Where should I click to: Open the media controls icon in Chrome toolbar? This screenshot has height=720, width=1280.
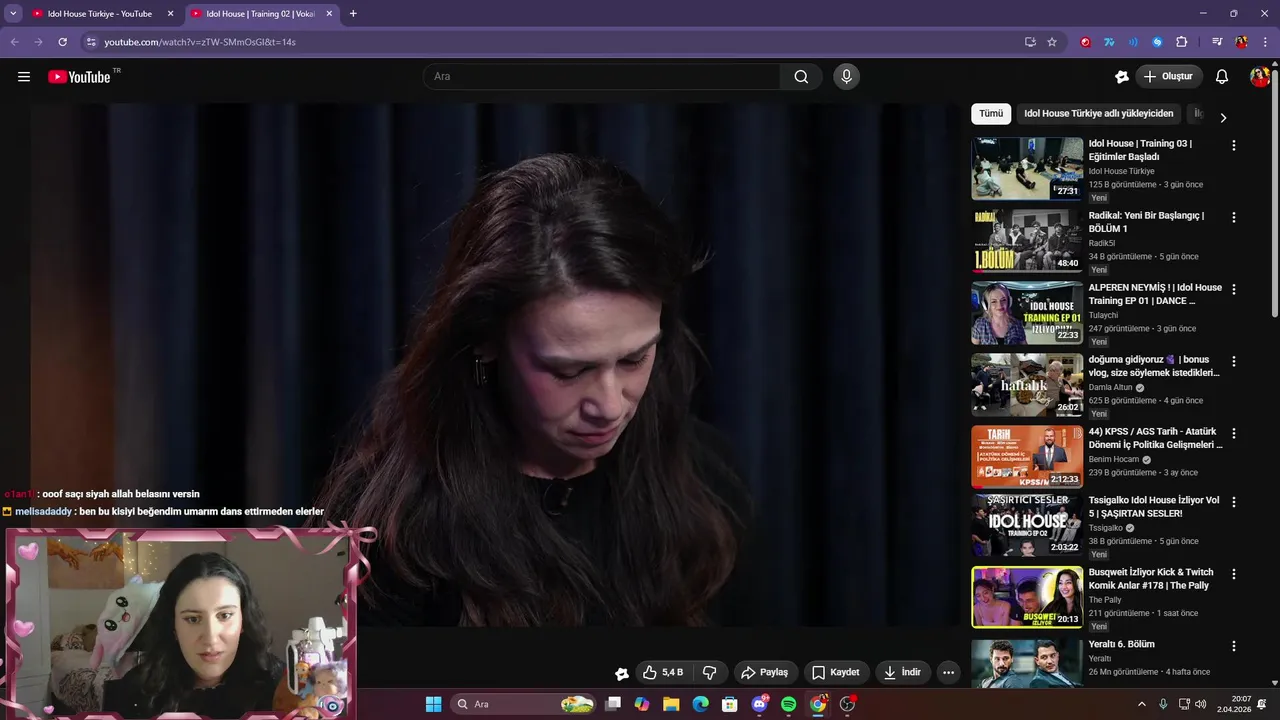(1217, 42)
